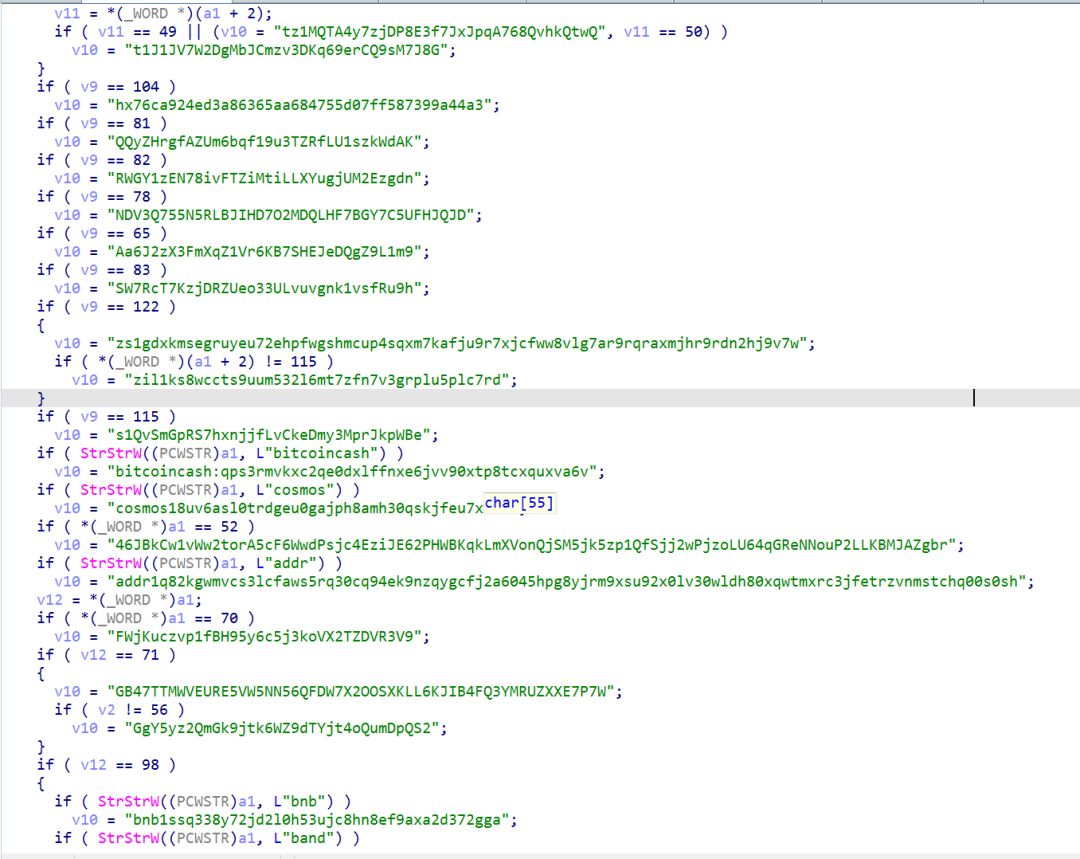This screenshot has width=1080, height=859.
Task: Click the "bitcoincash:qps3rmvkxc2qe0" address string
Action: pyautogui.click(x=353, y=472)
